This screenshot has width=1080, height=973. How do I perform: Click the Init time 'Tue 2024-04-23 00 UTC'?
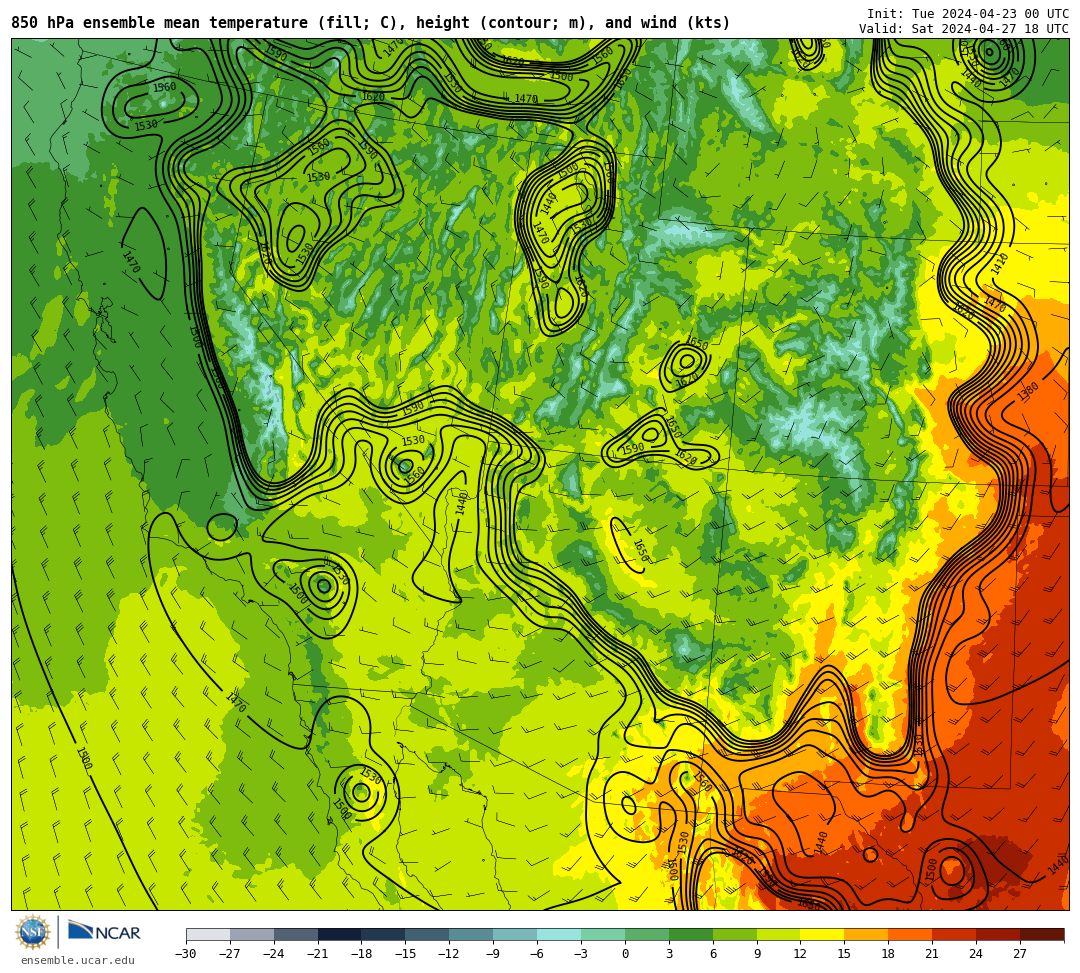pos(988,14)
